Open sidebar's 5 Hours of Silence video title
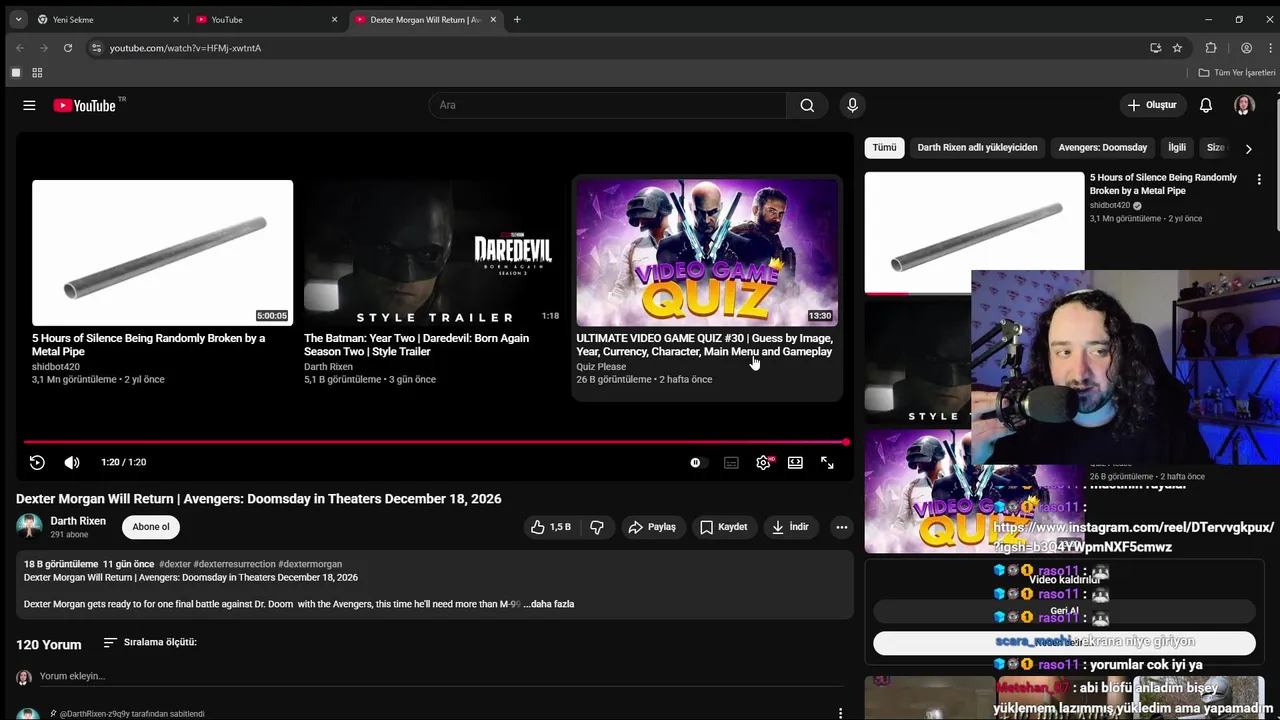Viewport: 1280px width, 720px height. 1163,184
